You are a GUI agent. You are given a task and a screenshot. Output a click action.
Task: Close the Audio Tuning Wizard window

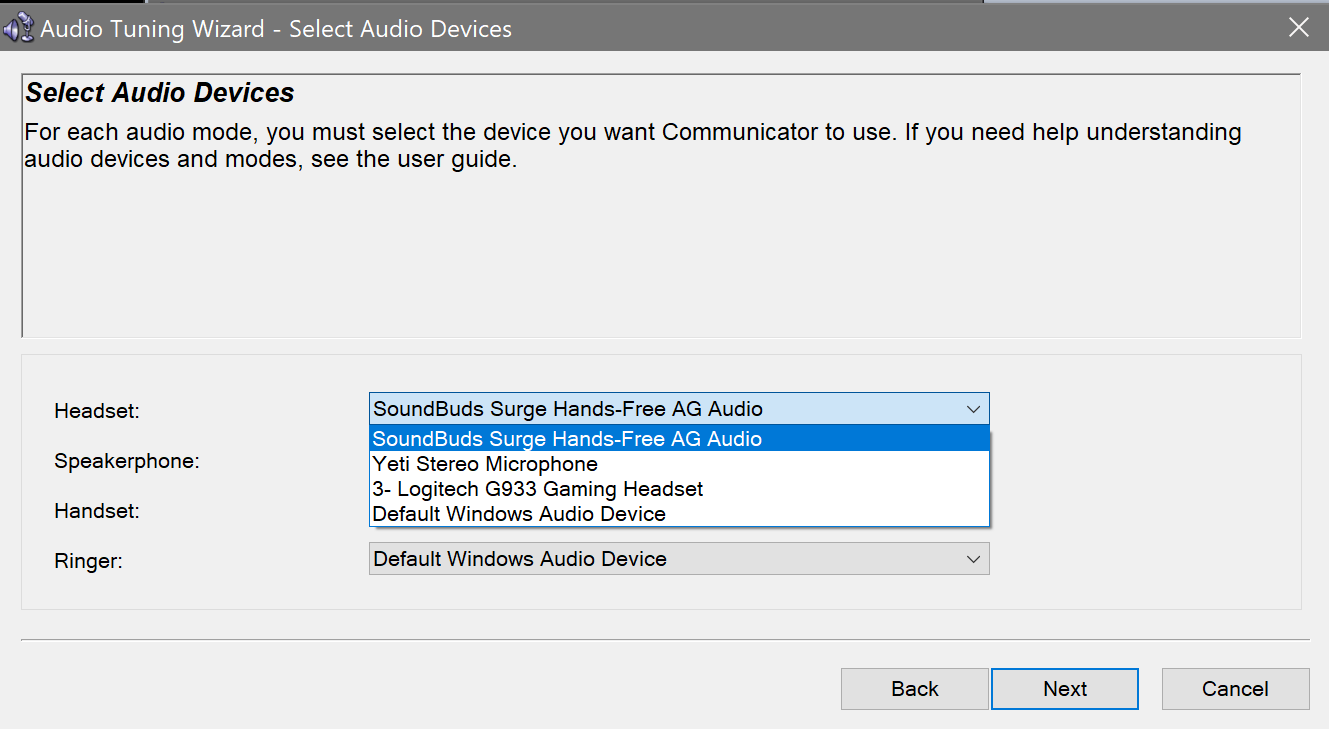(1298, 27)
